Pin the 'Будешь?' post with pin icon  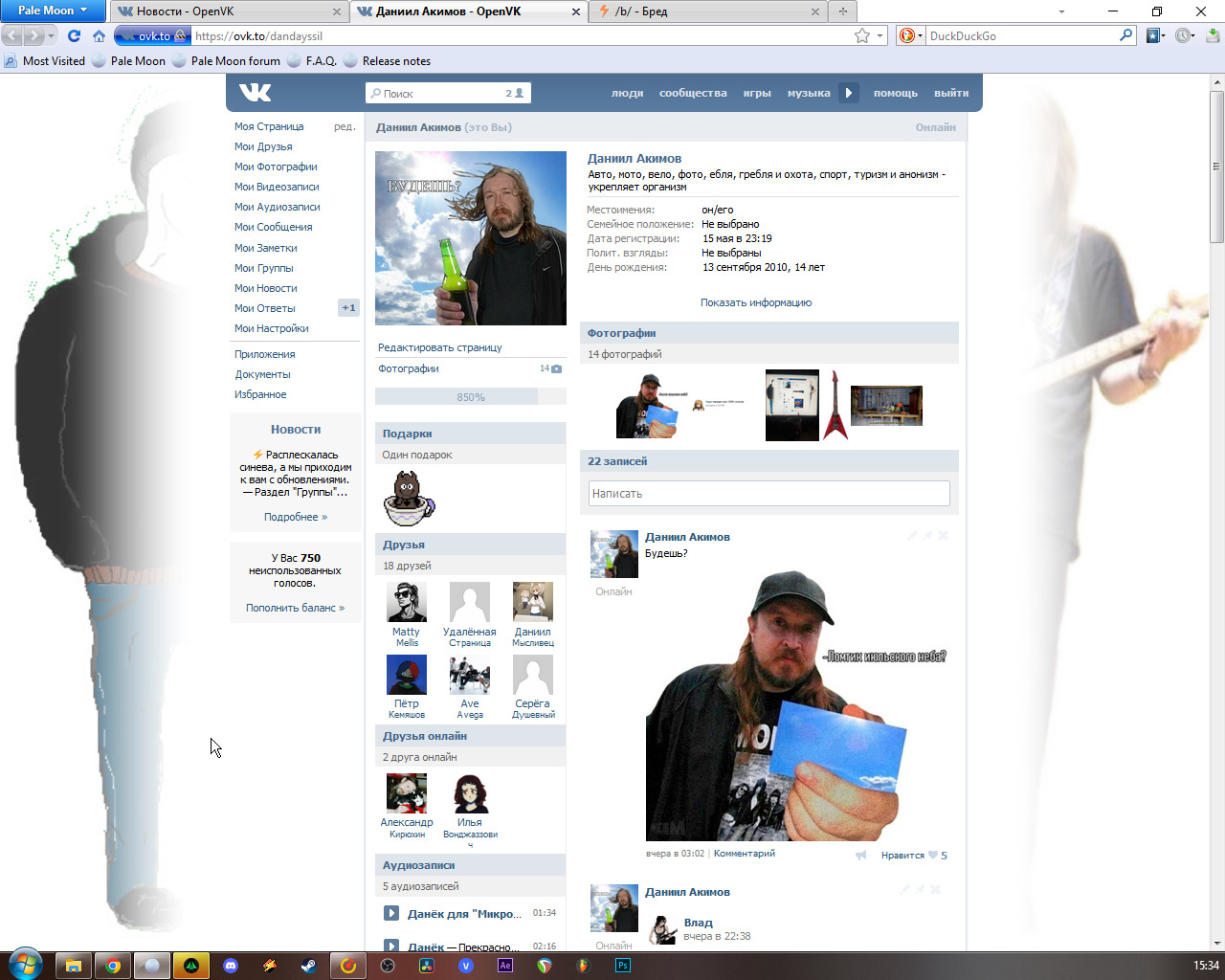(x=927, y=536)
